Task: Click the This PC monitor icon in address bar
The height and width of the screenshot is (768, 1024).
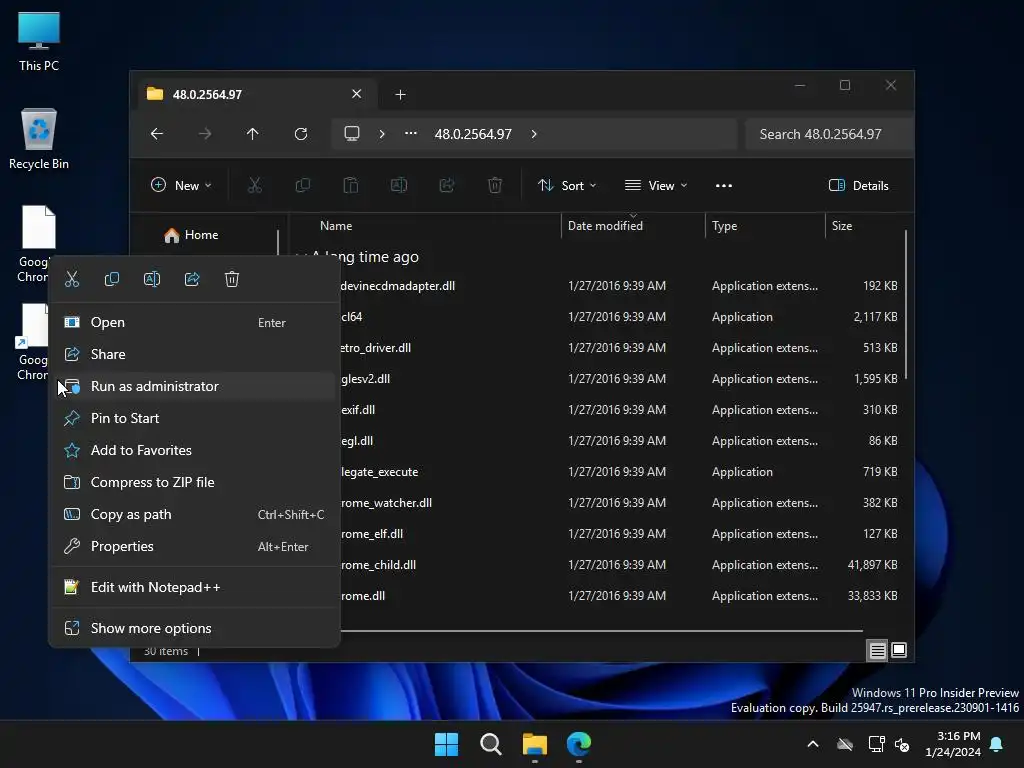Action: pos(352,134)
